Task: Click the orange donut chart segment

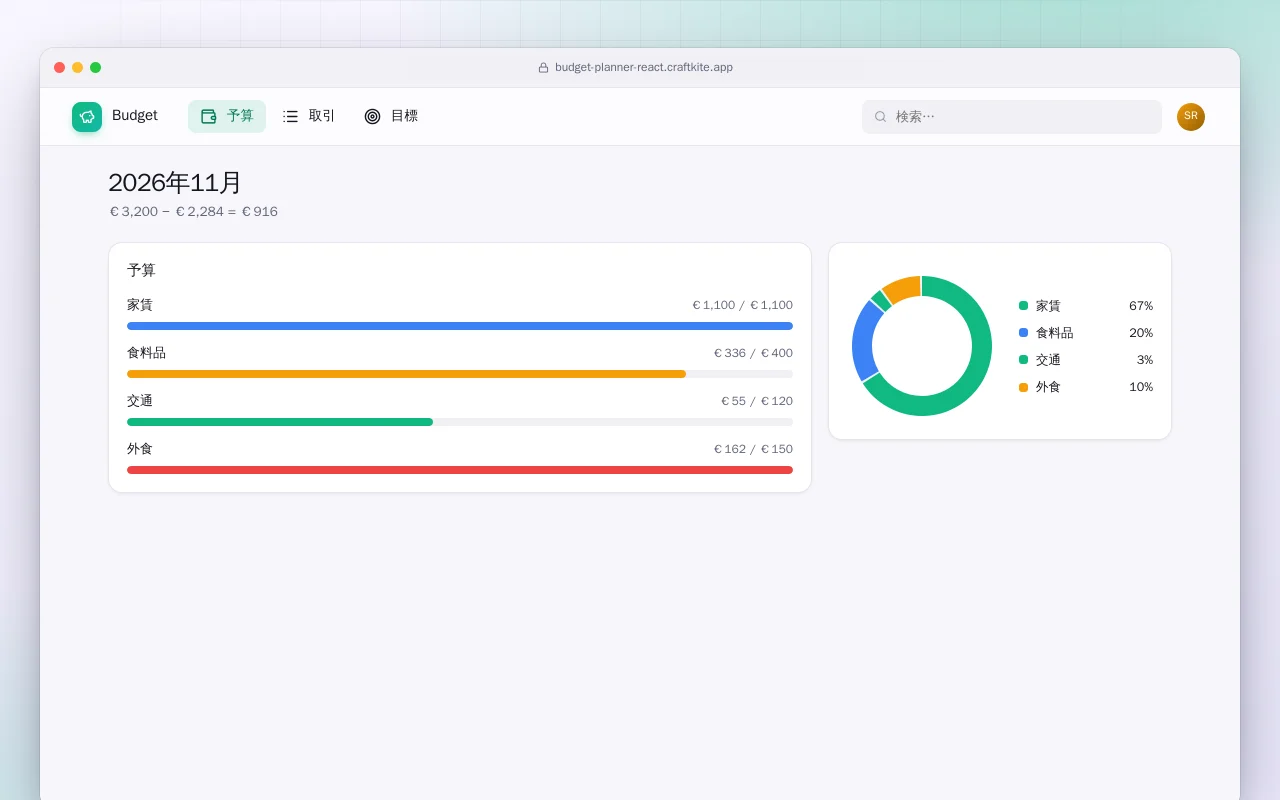Action: point(903,288)
